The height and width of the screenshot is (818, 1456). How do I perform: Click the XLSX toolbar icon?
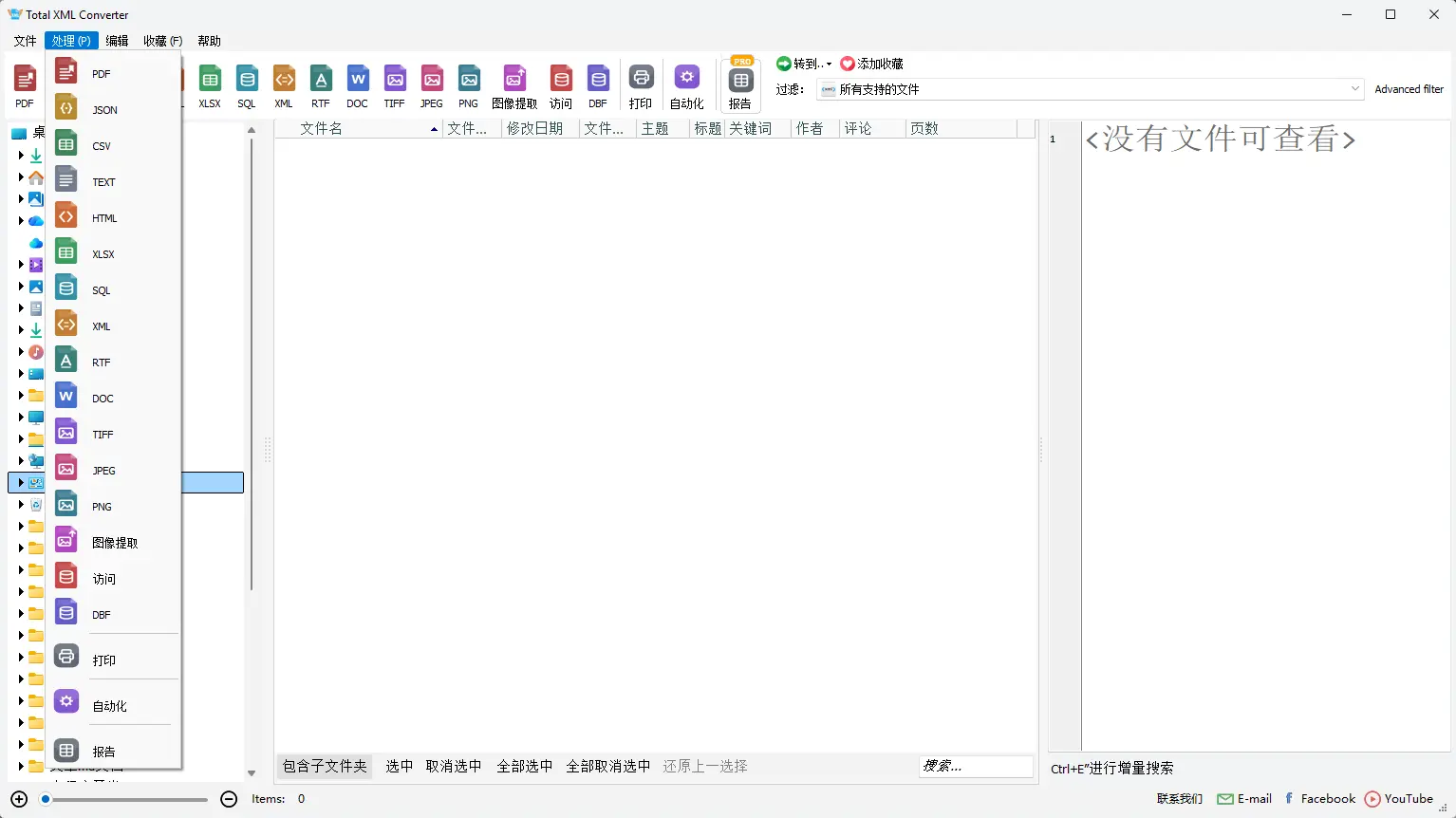[x=210, y=87]
